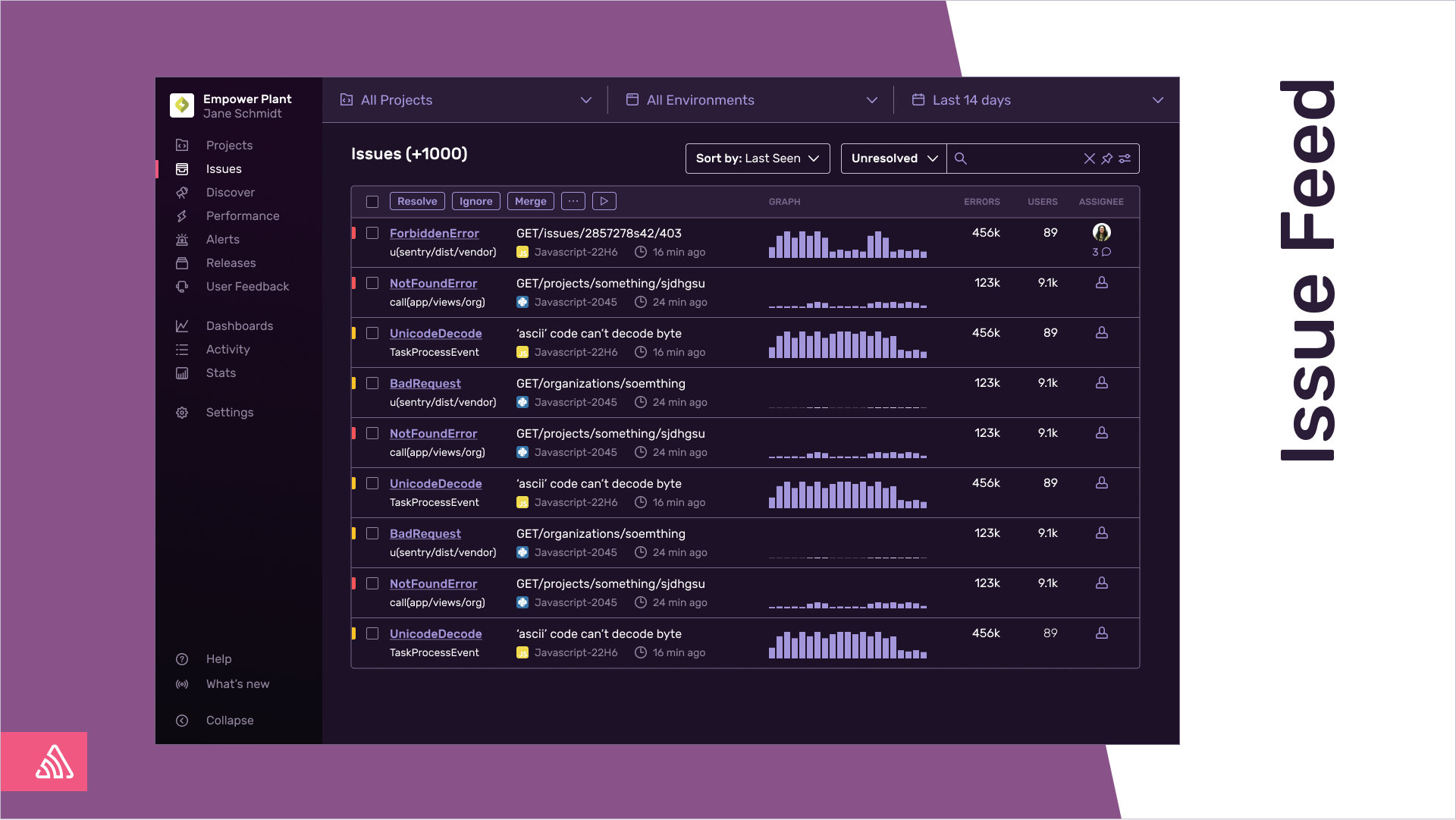Open the more actions ellipsis button
This screenshot has width=1456, height=820.
coord(573,201)
